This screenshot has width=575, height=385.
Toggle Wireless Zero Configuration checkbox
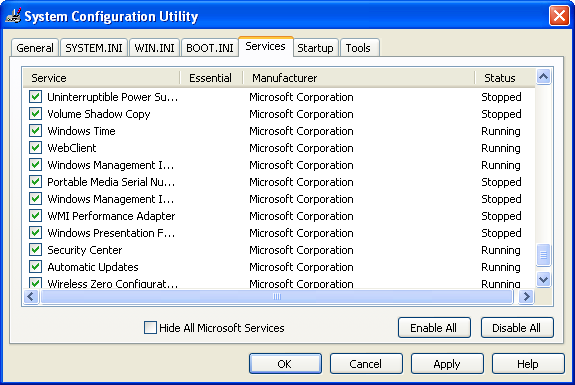pos(36,283)
